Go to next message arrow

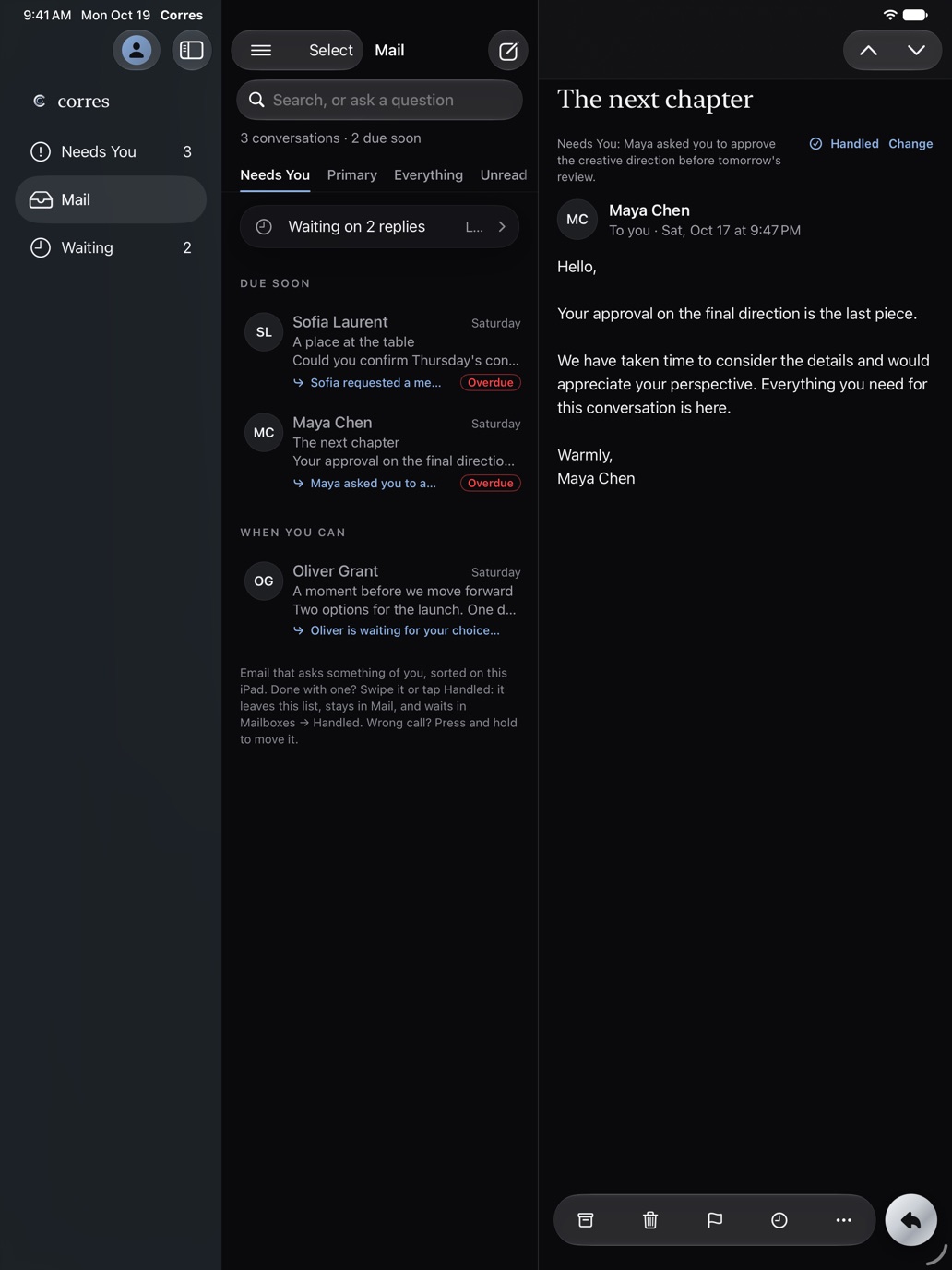coord(916,50)
